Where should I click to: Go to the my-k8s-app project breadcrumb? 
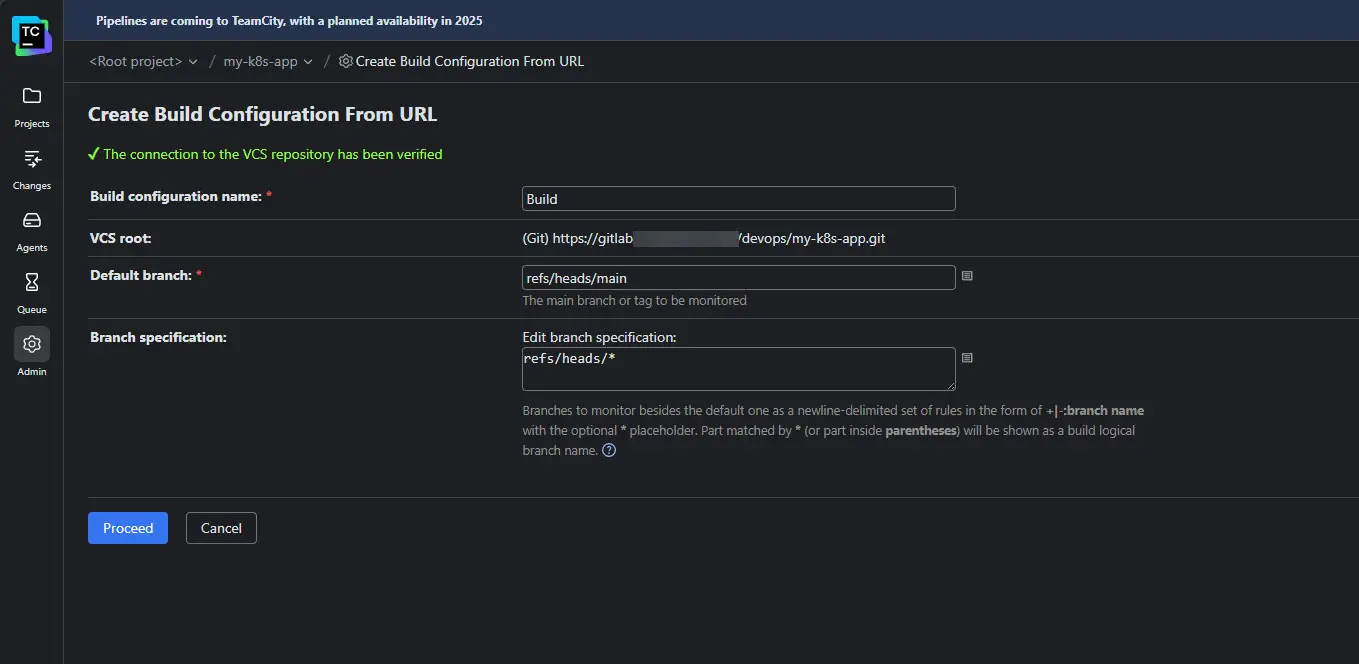(260, 62)
